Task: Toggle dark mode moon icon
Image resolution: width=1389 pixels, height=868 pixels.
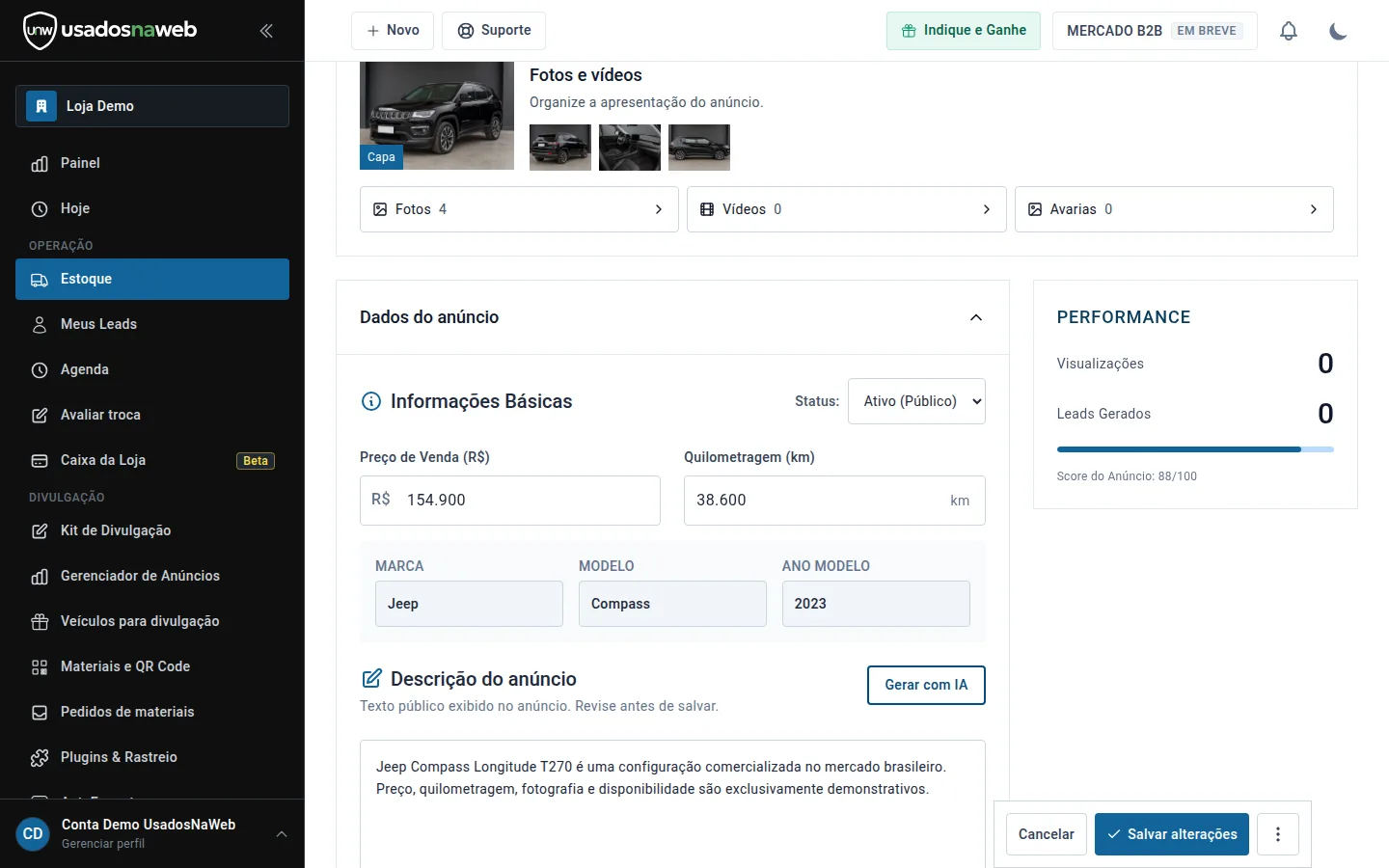Action: pyautogui.click(x=1338, y=31)
